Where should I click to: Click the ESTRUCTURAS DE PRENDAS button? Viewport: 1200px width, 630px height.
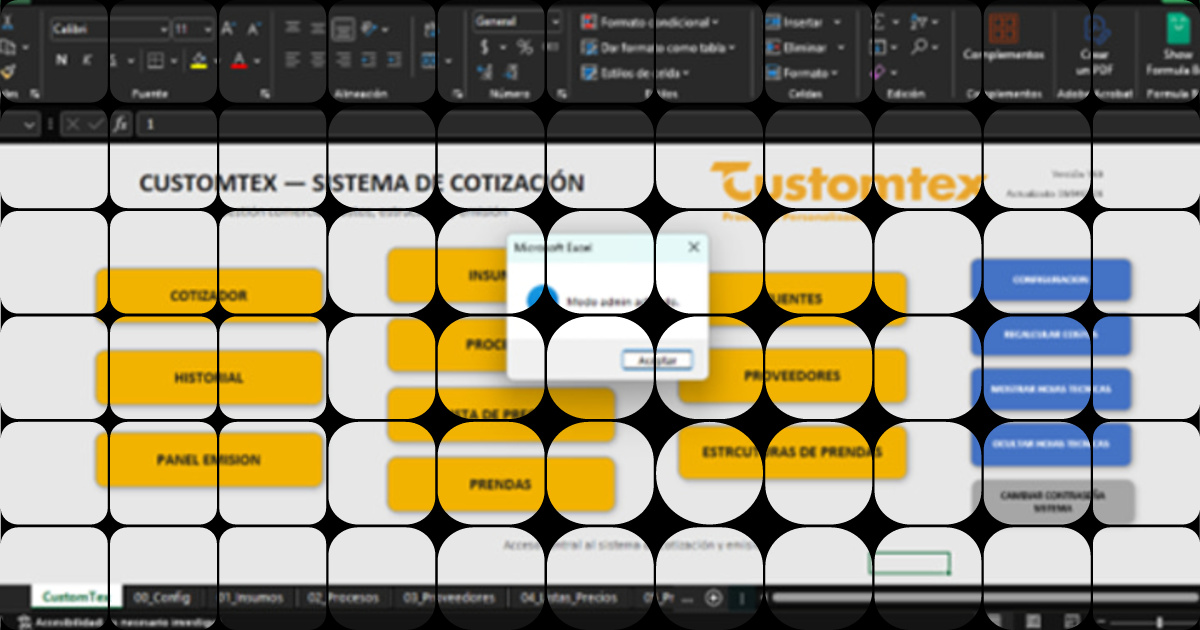[x=792, y=452]
